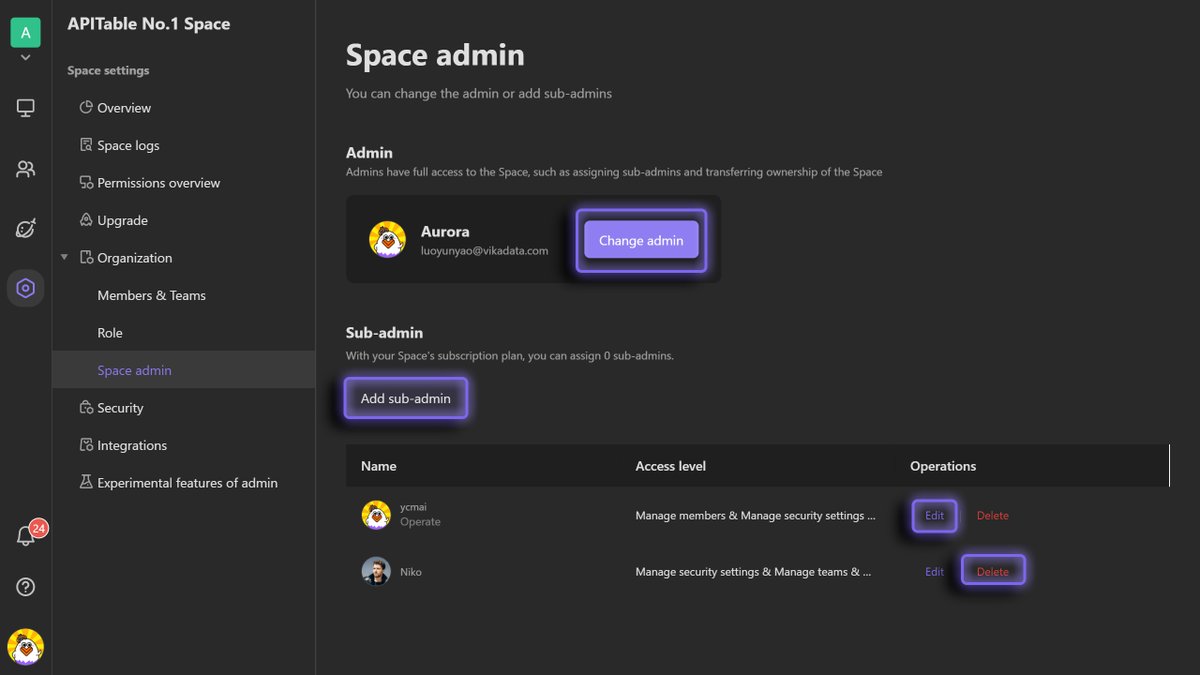Click ycmai's avatar in the sub-admin table

[x=375, y=514]
